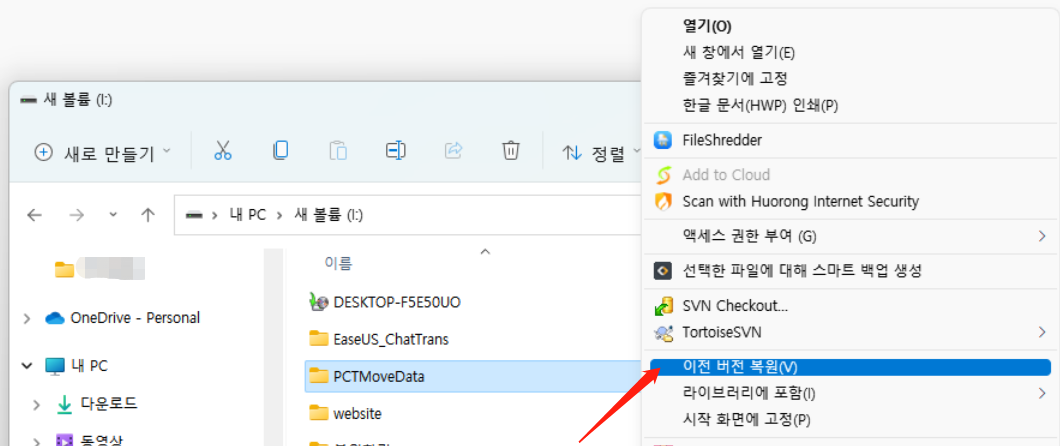Click the EaseUS_ChatTrans folder icon
The height and width of the screenshot is (446, 1060).
(x=318, y=339)
